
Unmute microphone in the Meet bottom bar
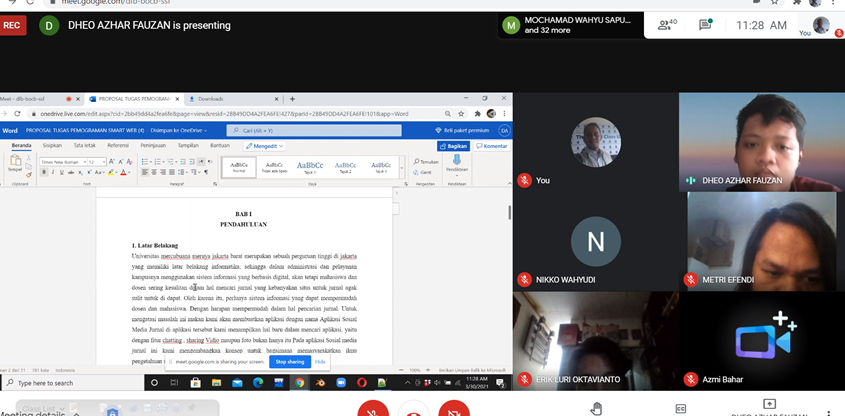[372, 409]
